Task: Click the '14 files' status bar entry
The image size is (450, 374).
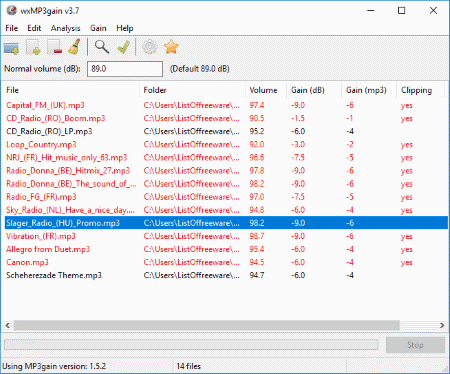Action: (x=188, y=366)
